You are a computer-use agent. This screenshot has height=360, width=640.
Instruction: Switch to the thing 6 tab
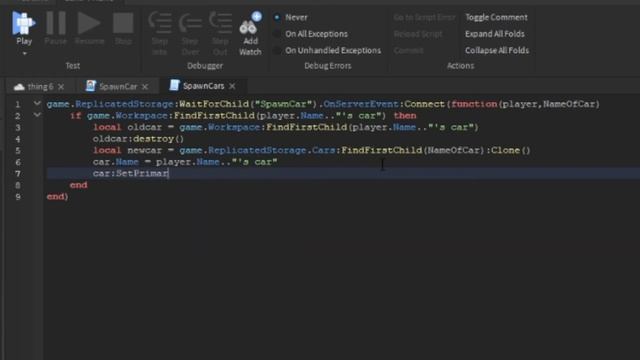[40, 87]
